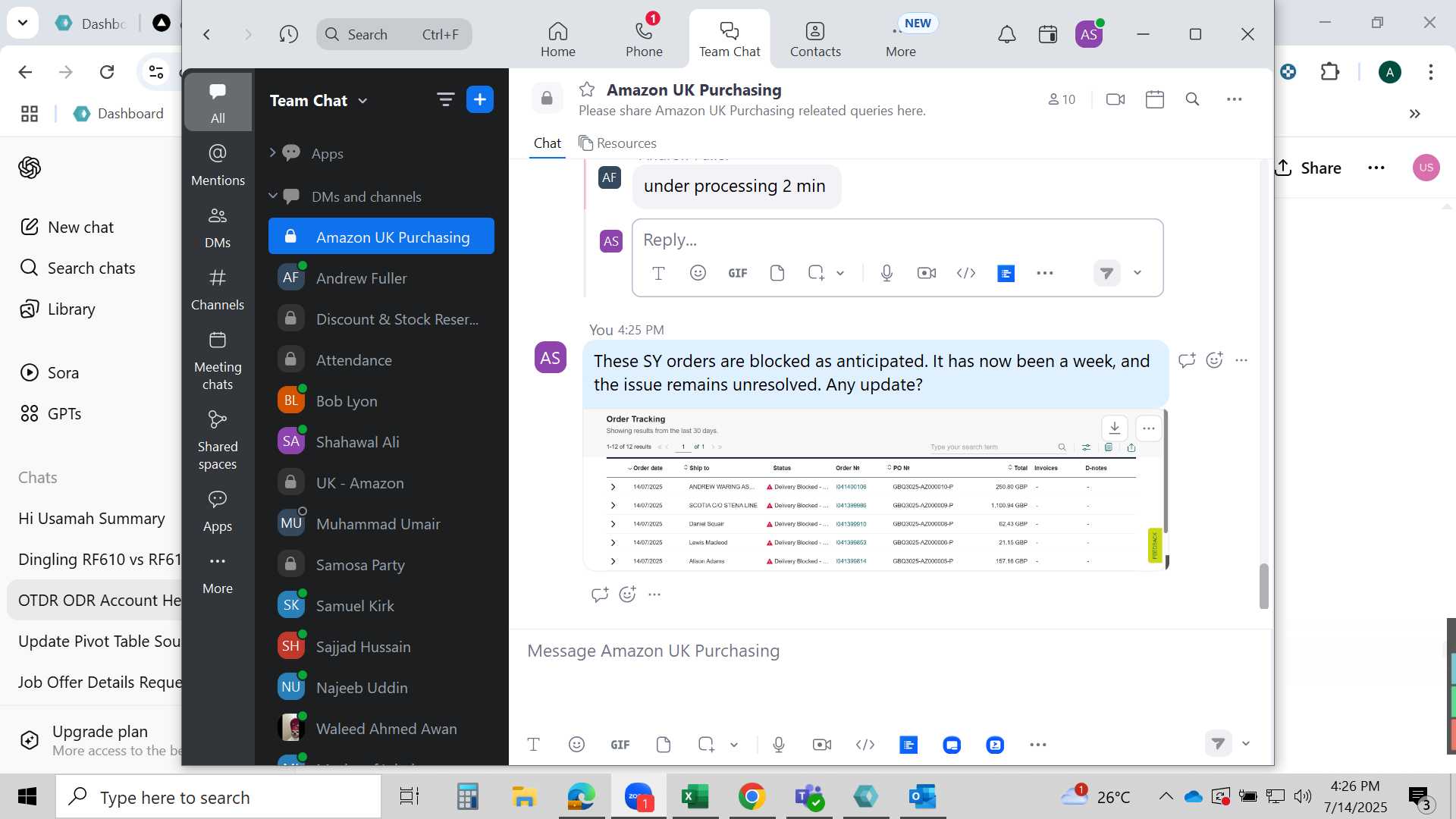Select Channels in the sidebar
Screen dimensions: 1456x819
point(218,290)
